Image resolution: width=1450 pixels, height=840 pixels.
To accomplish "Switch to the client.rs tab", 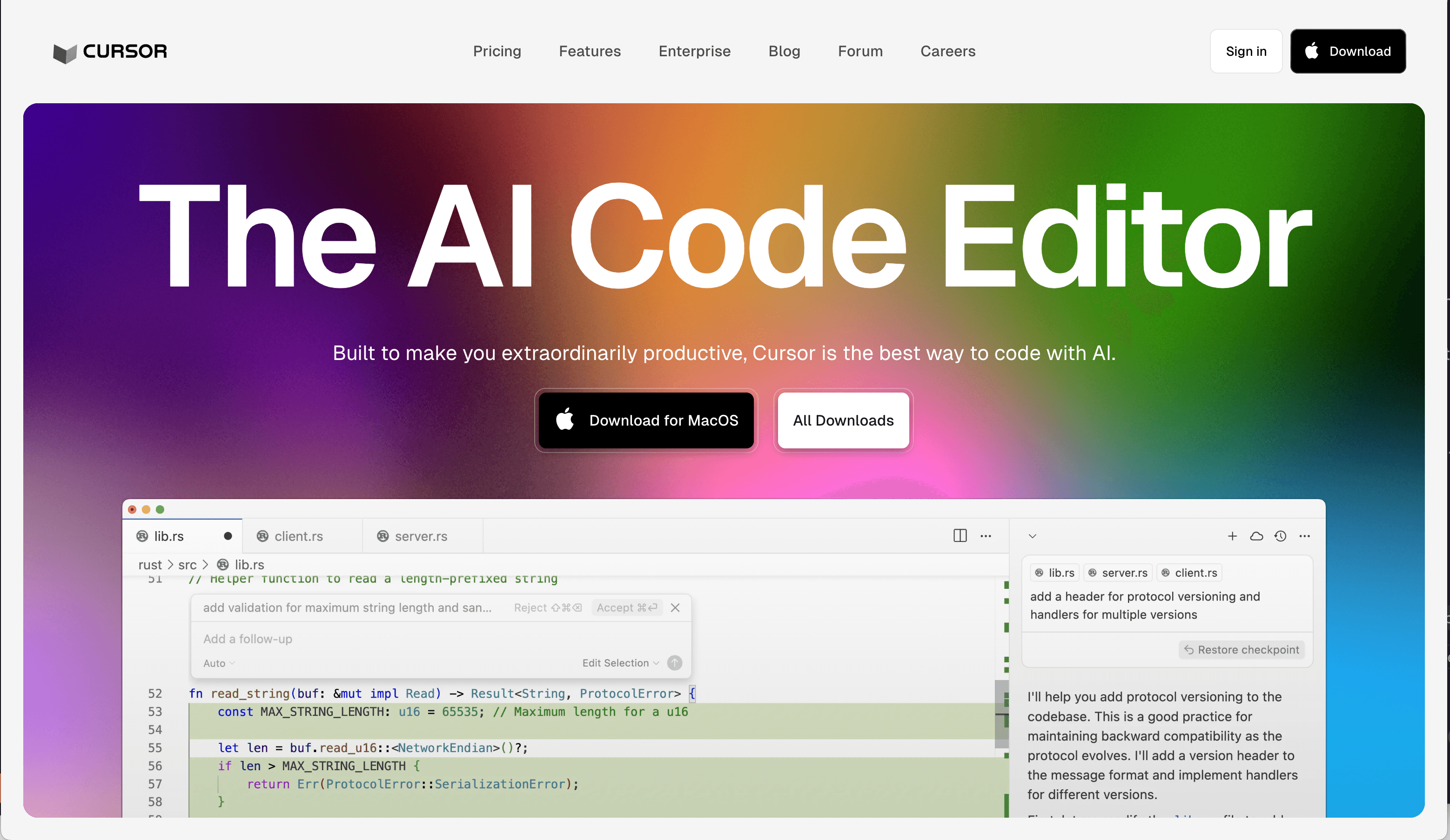I will (x=298, y=536).
